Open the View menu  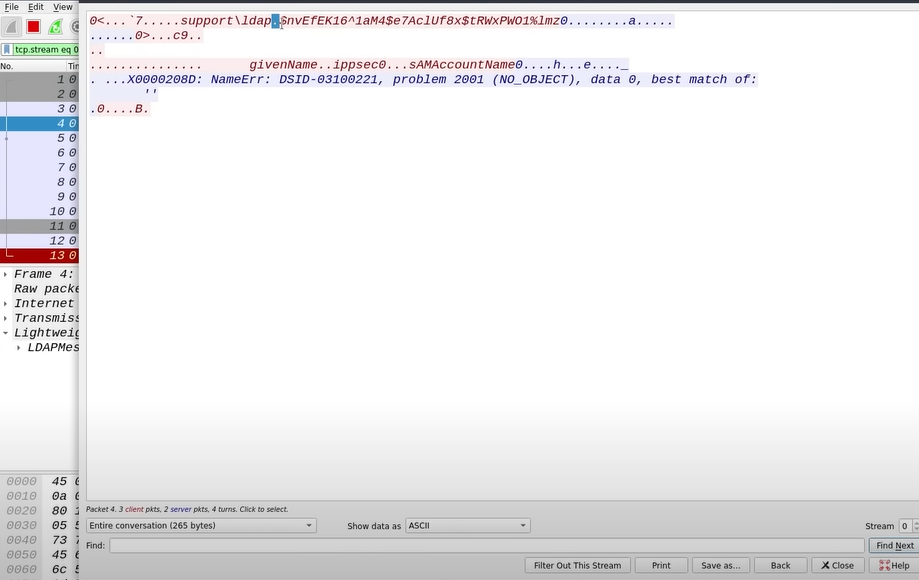click(63, 7)
